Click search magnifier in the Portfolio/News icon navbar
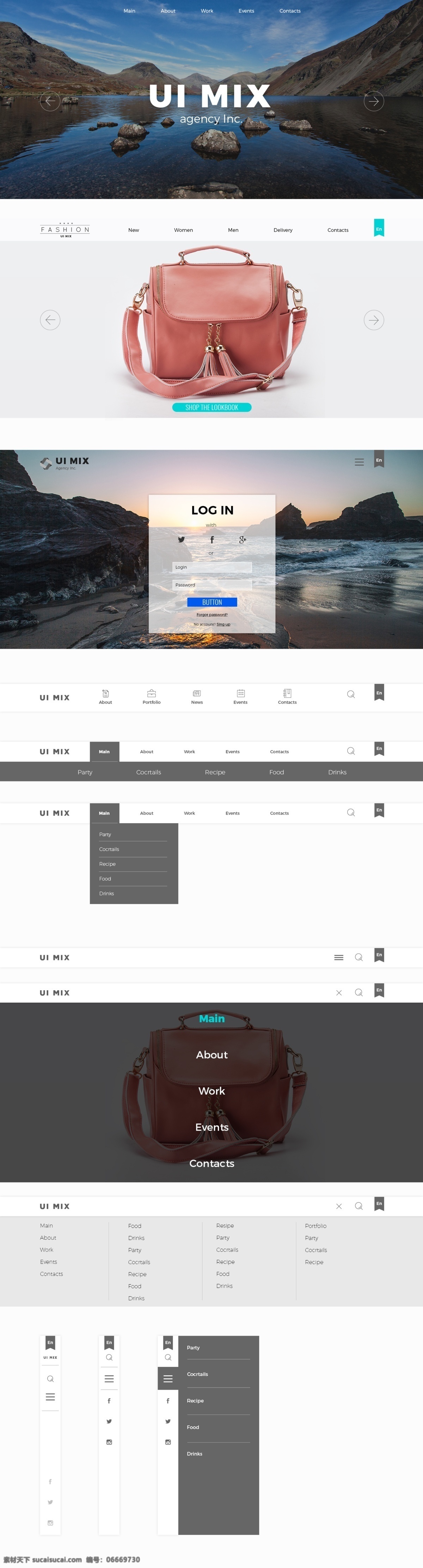This screenshot has height=1568, width=423. point(351,694)
